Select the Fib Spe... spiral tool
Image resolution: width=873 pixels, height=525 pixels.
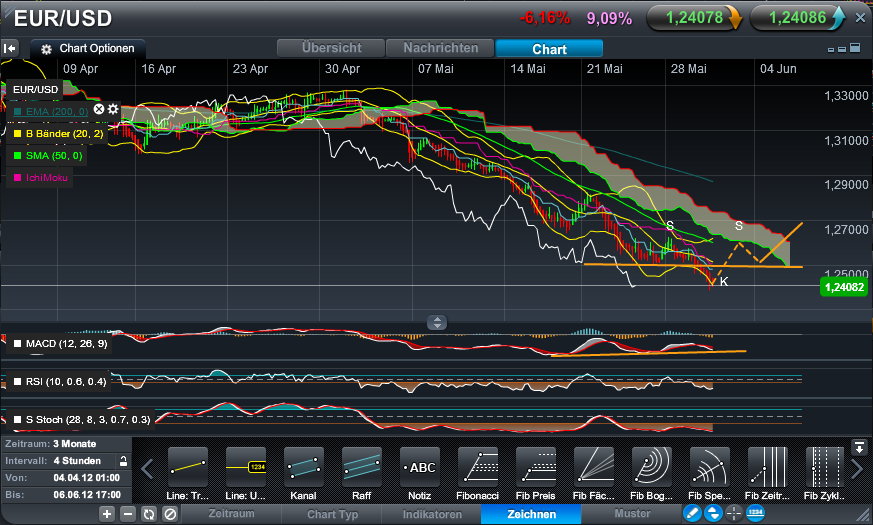709,468
